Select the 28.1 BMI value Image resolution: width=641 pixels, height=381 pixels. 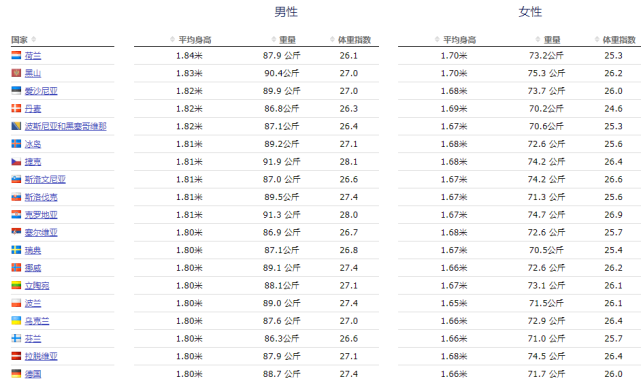point(349,161)
